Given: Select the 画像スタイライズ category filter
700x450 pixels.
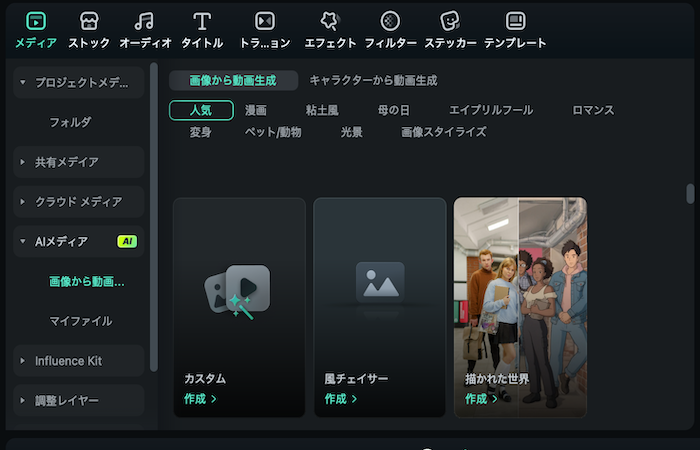Looking at the screenshot, I should click(444, 132).
